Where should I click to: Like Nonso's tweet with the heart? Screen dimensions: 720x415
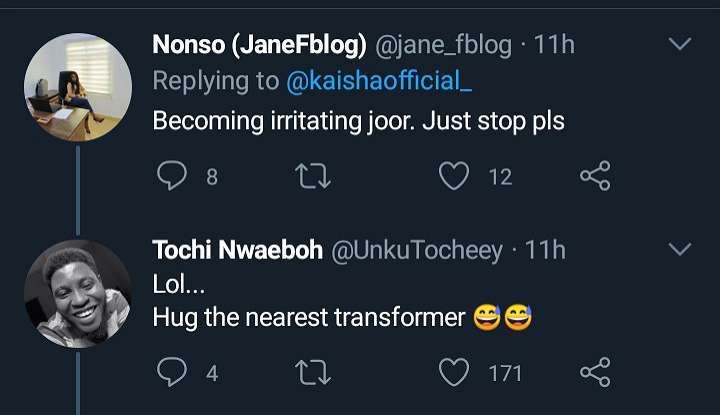tap(455, 177)
